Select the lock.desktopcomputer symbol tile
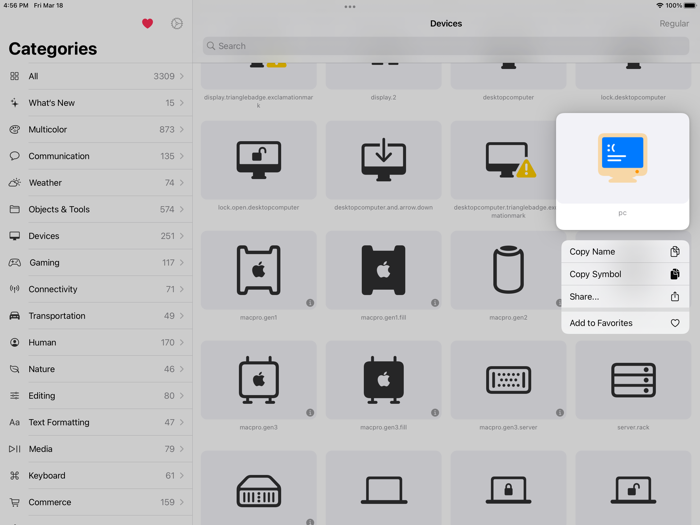700x525 pixels. (x=633, y=76)
